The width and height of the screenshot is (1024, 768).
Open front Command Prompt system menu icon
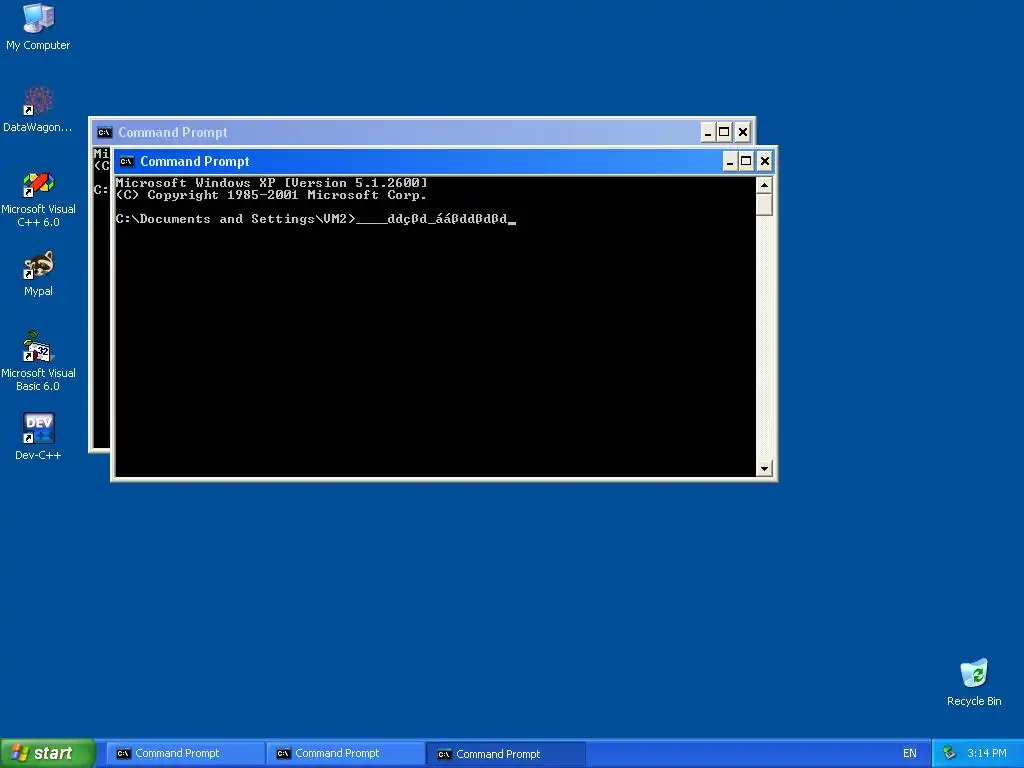(127, 161)
